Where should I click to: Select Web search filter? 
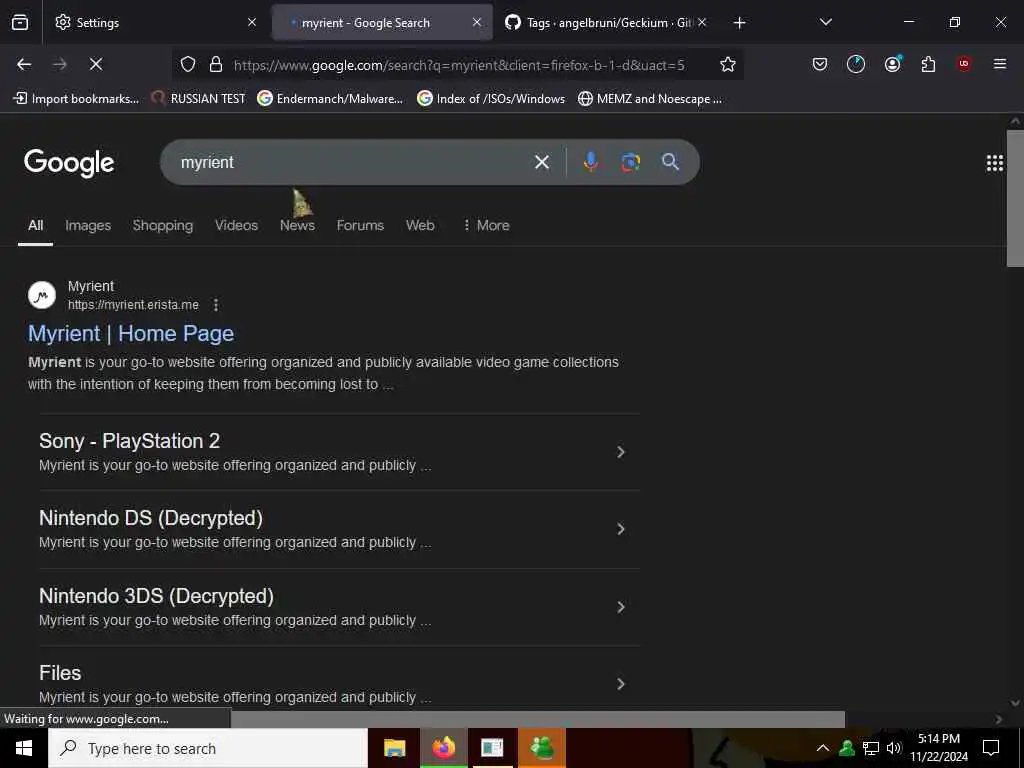coord(420,225)
